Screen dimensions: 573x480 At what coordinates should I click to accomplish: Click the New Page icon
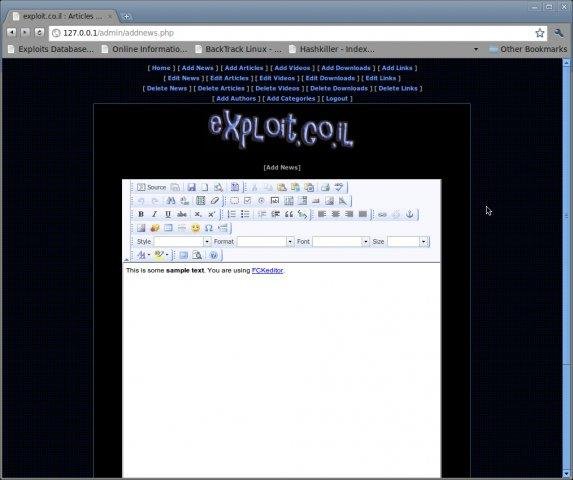[205, 187]
